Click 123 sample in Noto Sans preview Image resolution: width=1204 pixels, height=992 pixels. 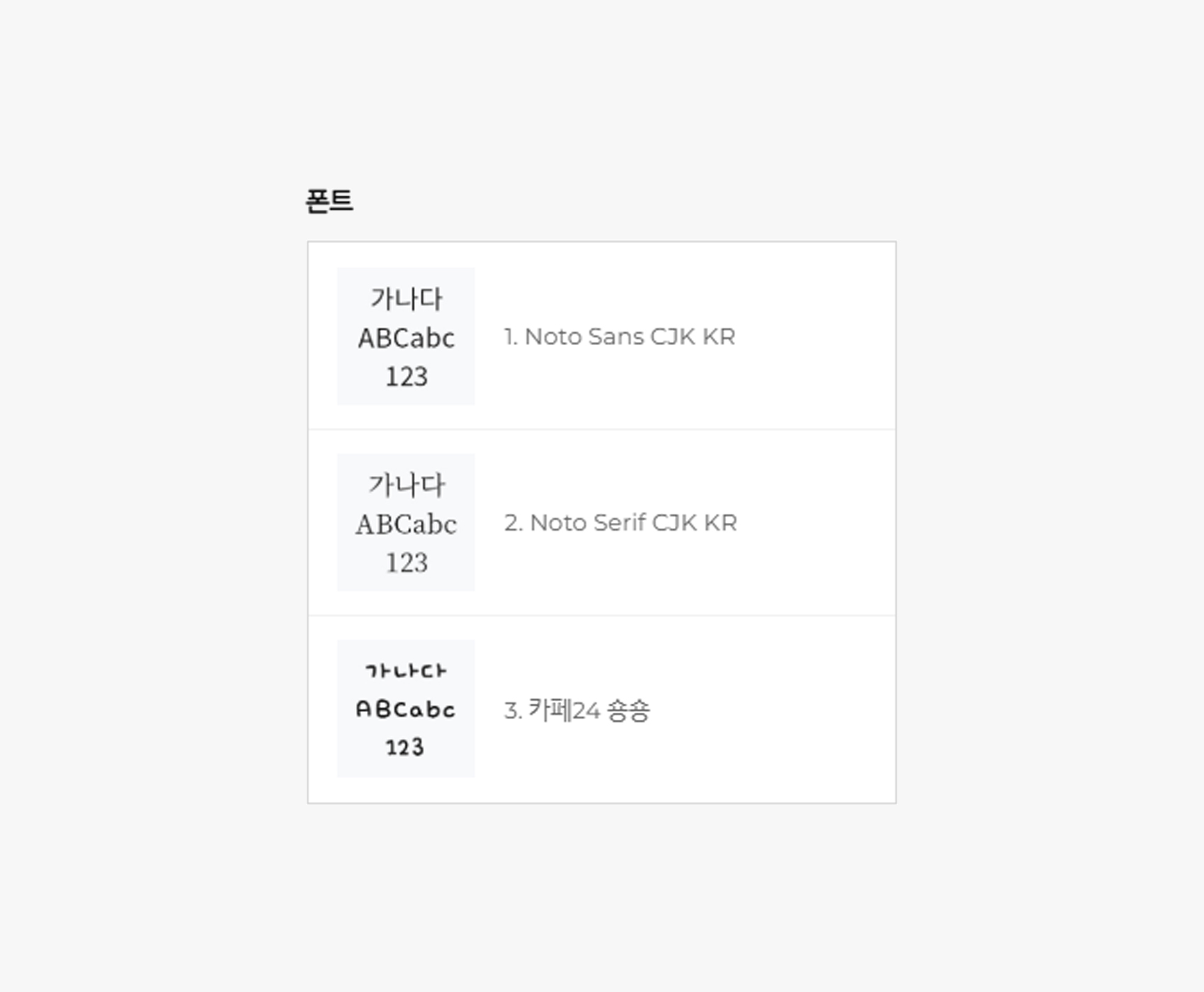coord(407,376)
